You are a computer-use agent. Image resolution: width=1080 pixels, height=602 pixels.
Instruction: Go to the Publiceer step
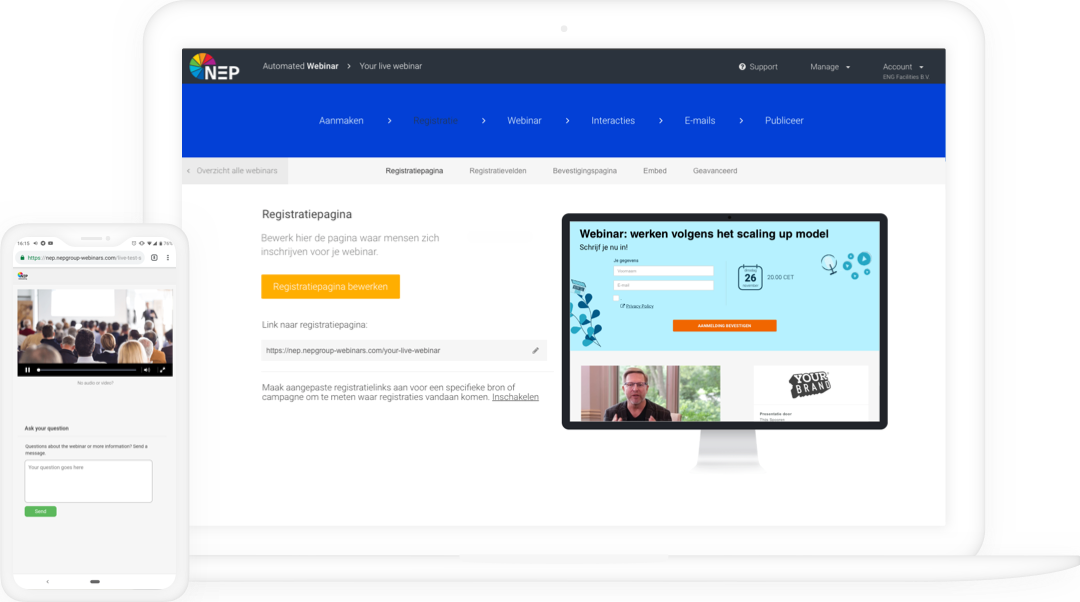[784, 121]
